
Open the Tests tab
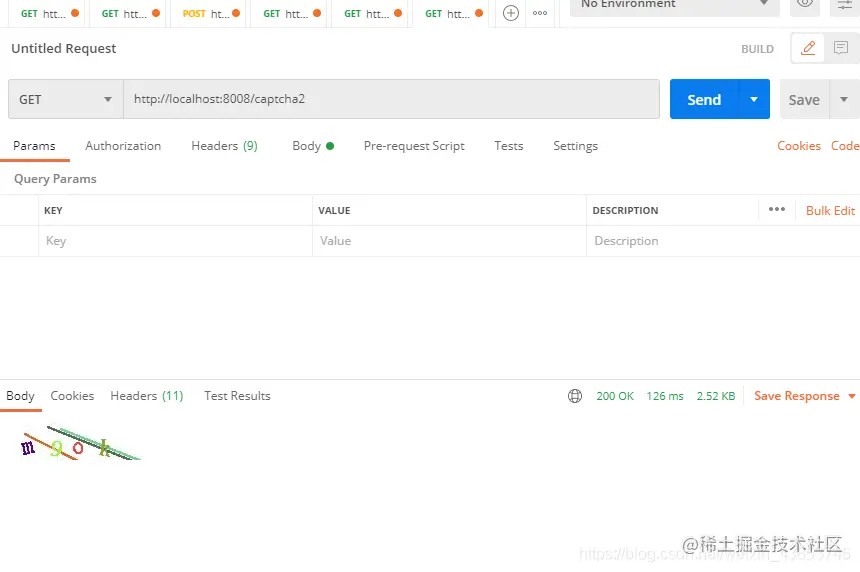point(508,146)
